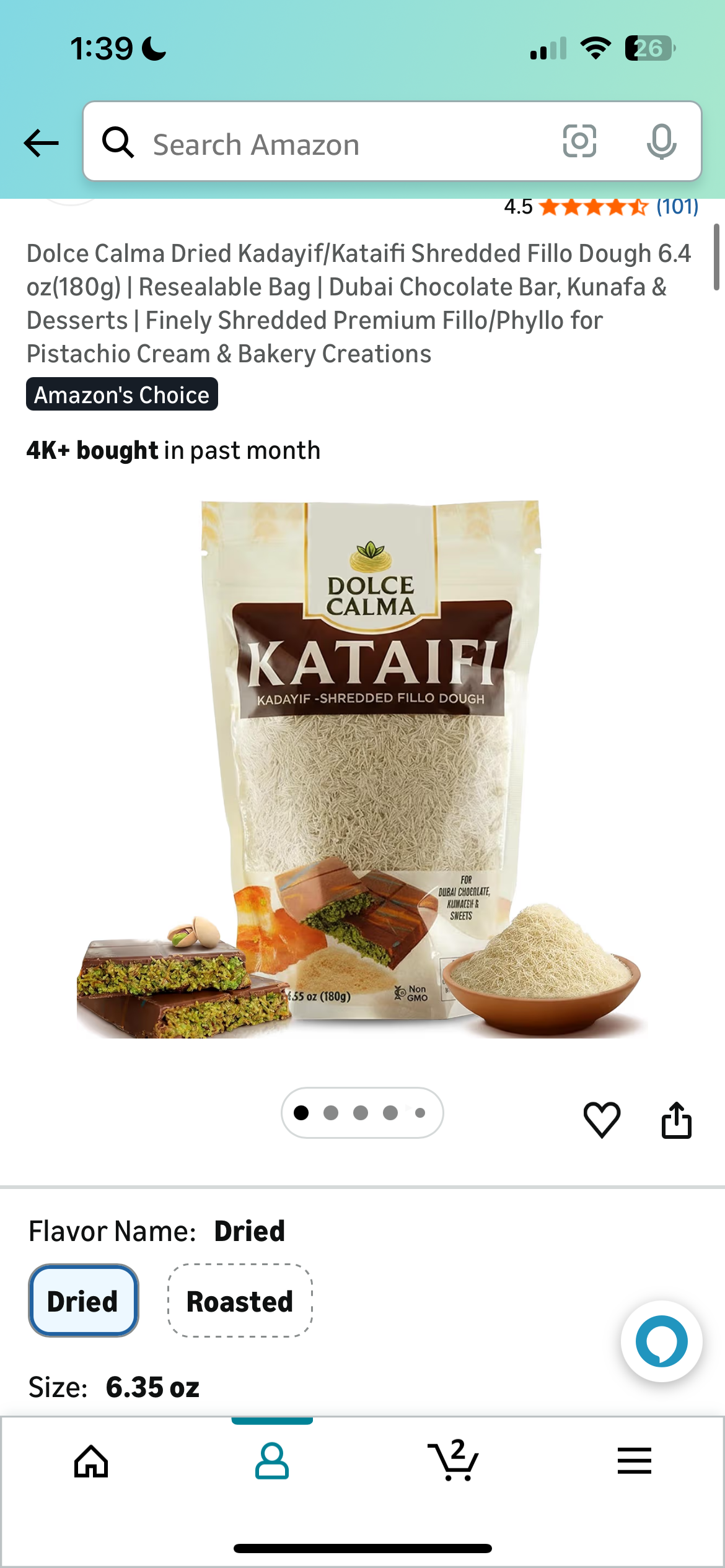The image size is (725, 1568).
Task: Select the Dried flavor option
Action: point(83,1300)
